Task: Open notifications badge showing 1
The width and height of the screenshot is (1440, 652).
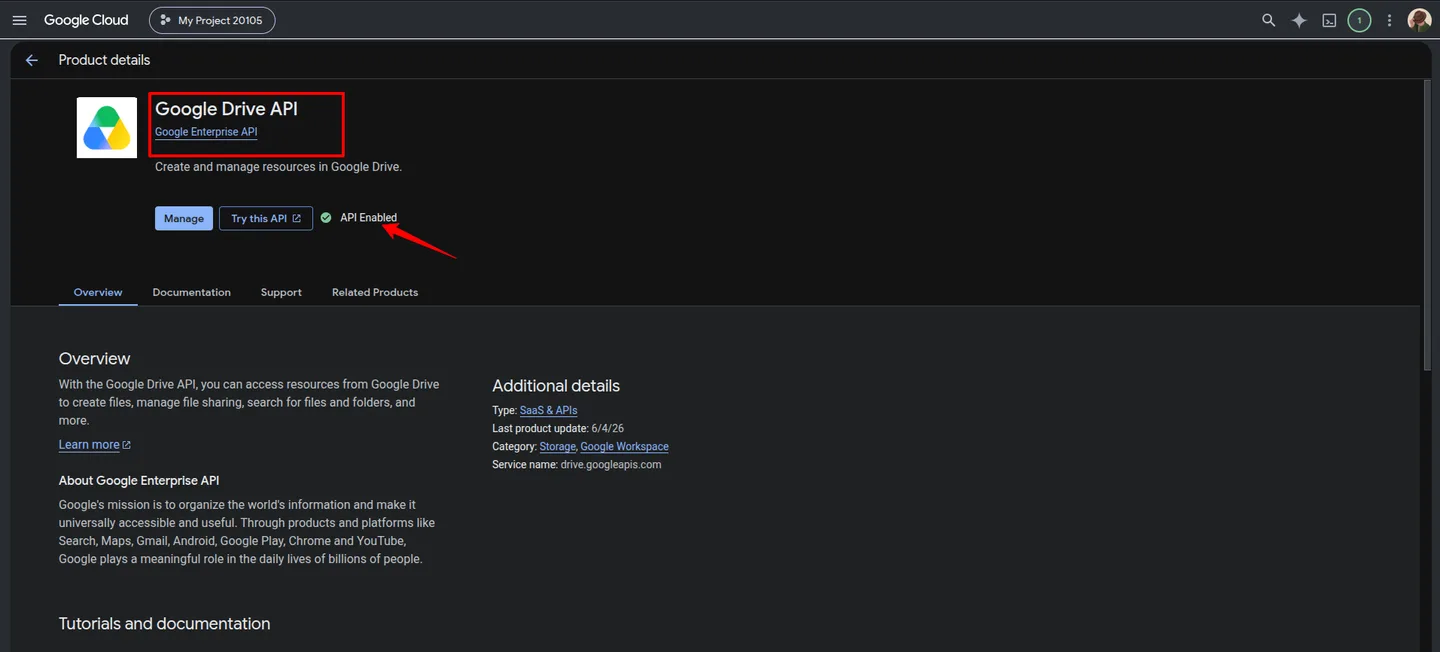Action: pos(1359,20)
